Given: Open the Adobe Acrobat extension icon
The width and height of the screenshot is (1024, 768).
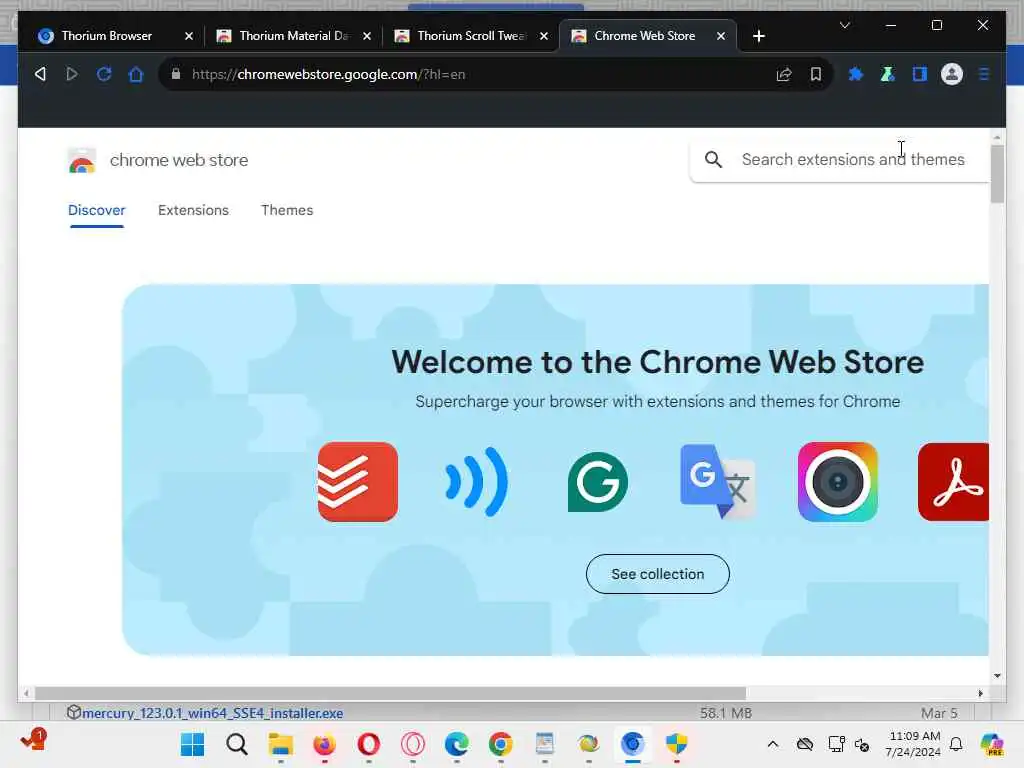Looking at the screenshot, I should pyautogui.click(x=953, y=482).
